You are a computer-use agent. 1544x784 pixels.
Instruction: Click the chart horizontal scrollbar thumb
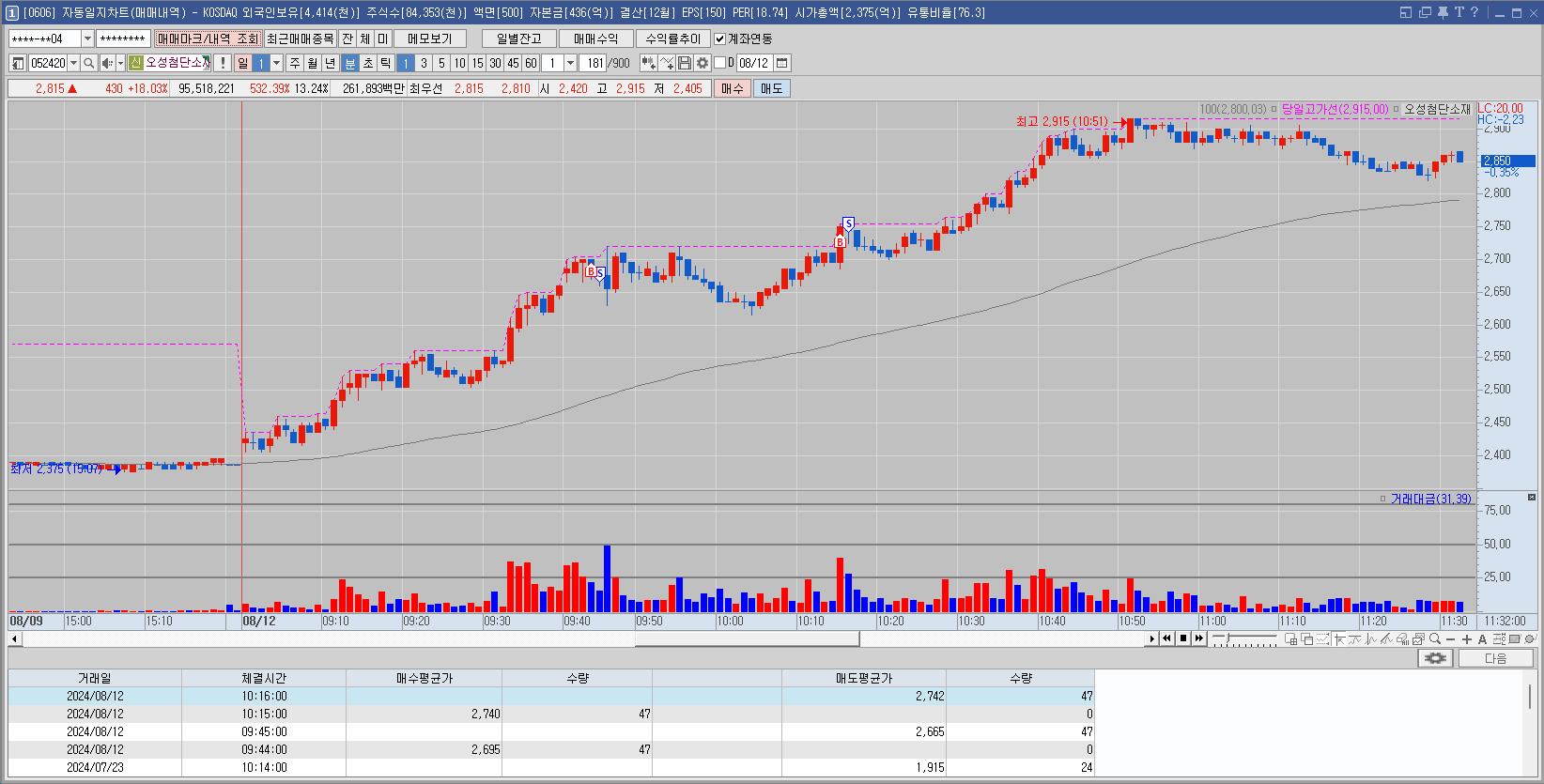coord(747,638)
